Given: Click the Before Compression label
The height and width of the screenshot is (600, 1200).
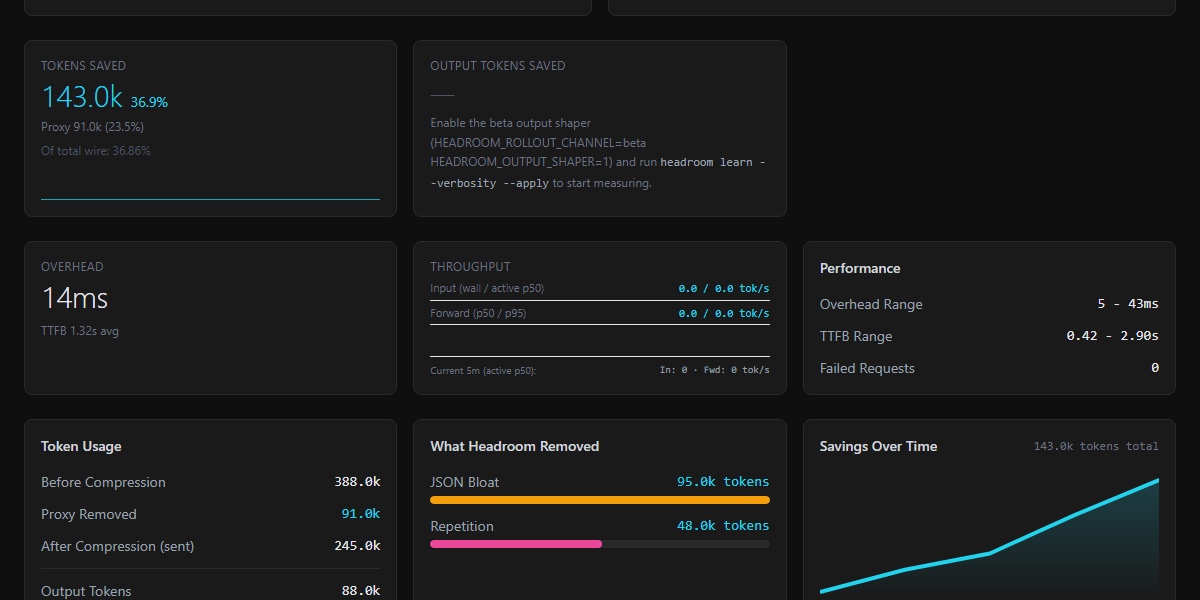Looking at the screenshot, I should pos(103,482).
